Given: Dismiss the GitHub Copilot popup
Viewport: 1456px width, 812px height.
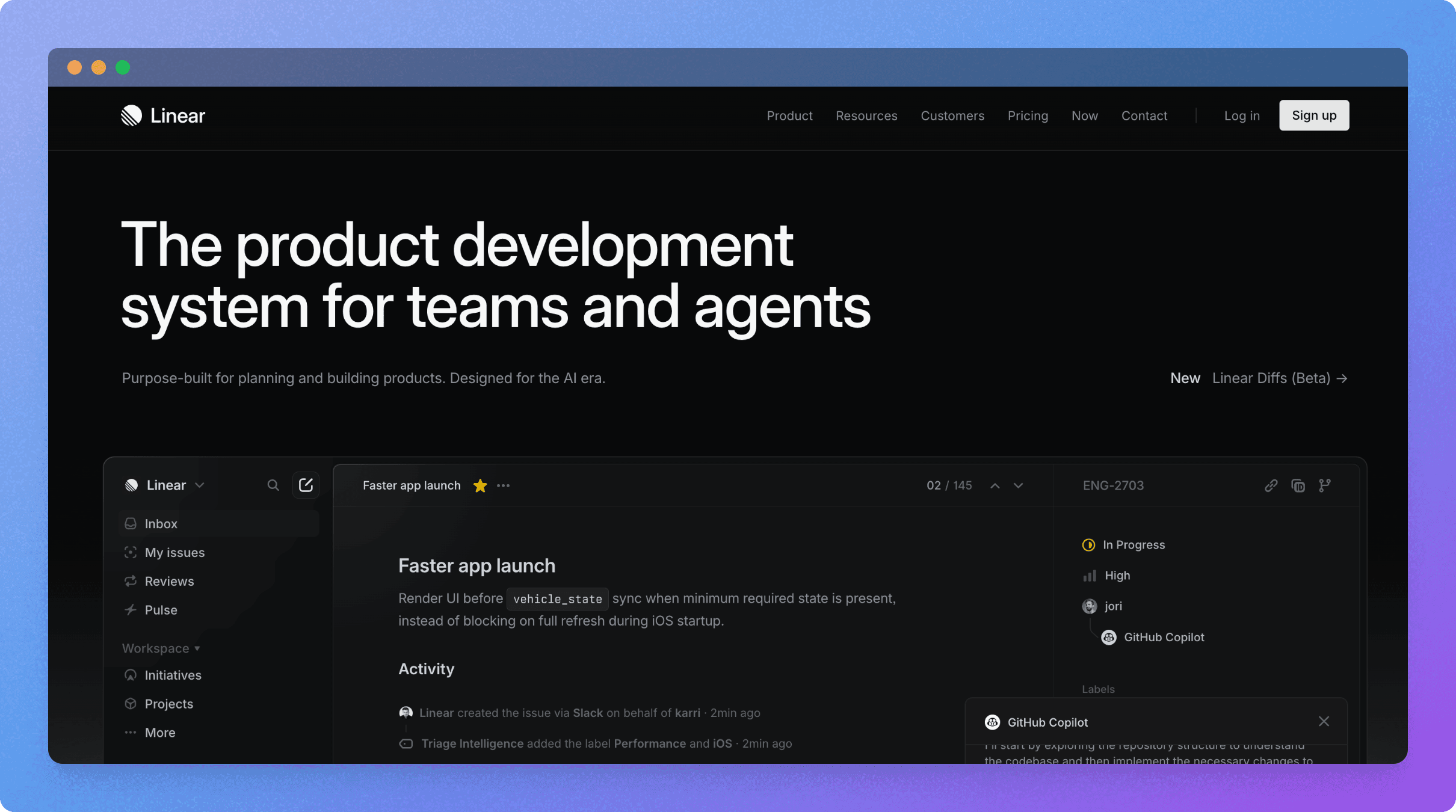Looking at the screenshot, I should (1324, 721).
